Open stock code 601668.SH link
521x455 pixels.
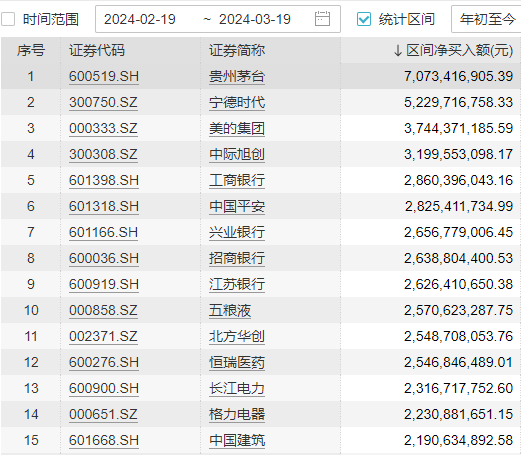[x=104, y=440]
